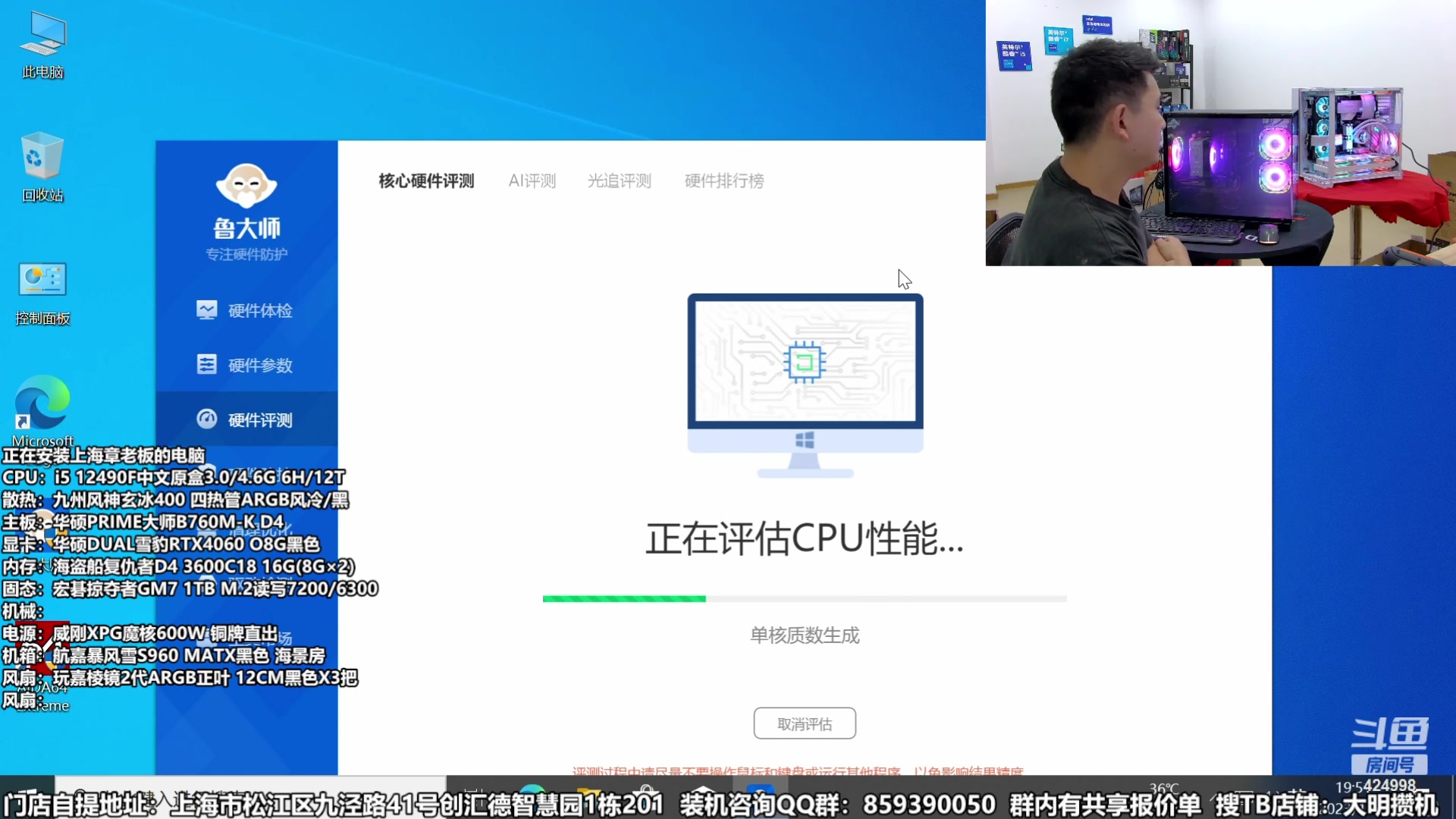This screenshot has height=819, width=1456.
Task: View the 硬件排行榜 tab
Action: pos(724,181)
